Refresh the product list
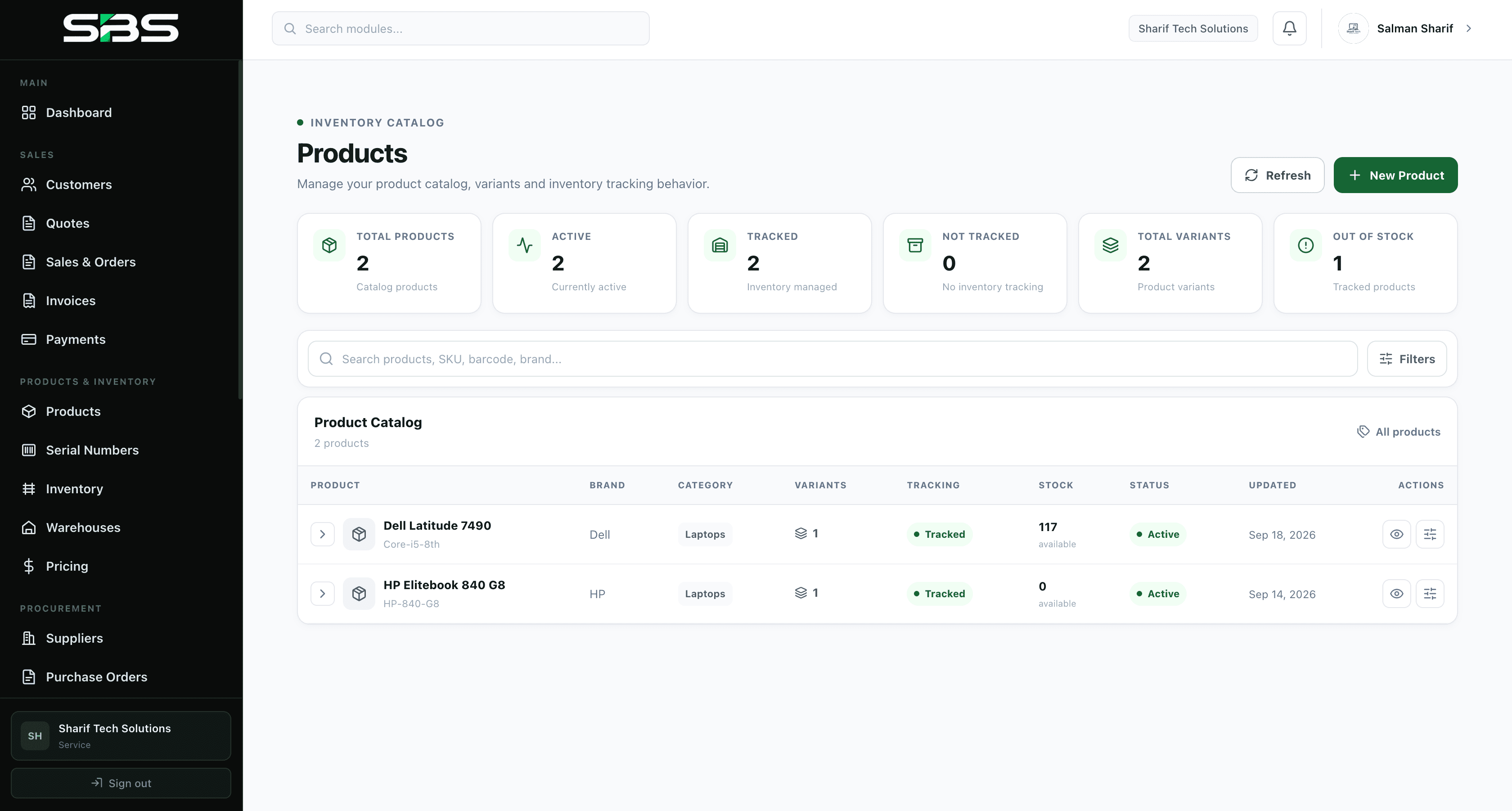Image resolution: width=1512 pixels, height=811 pixels. click(x=1277, y=175)
